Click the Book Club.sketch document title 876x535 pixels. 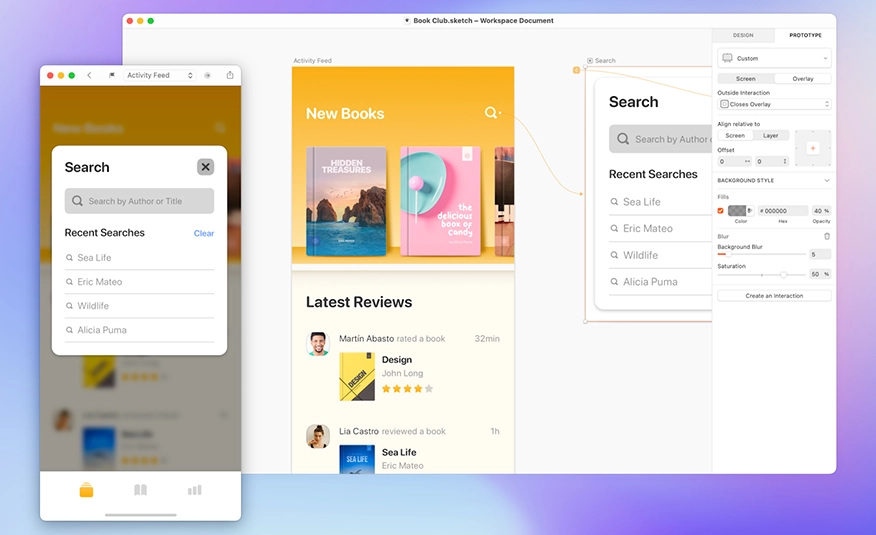(483, 21)
